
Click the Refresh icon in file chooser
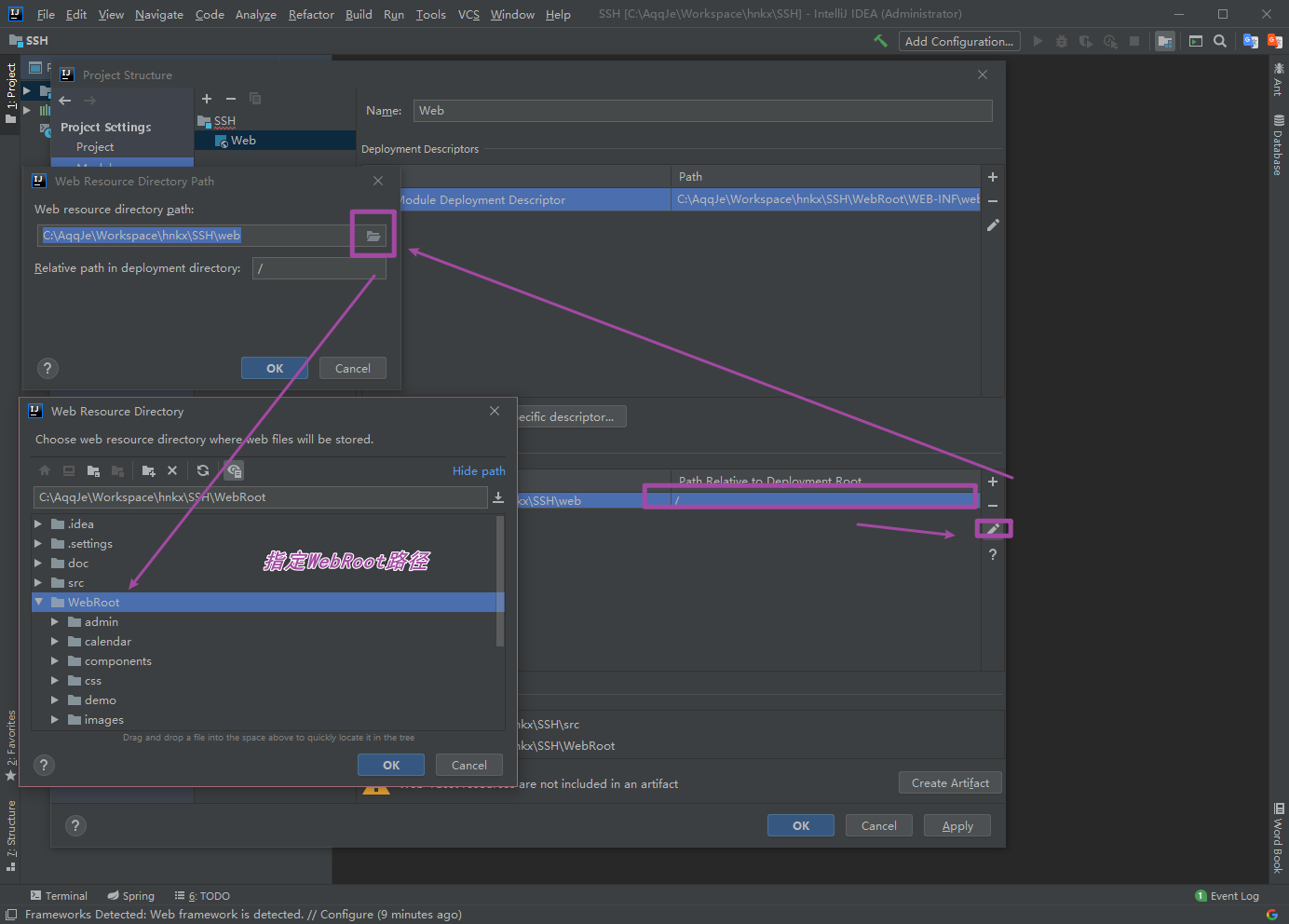click(203, 470)
